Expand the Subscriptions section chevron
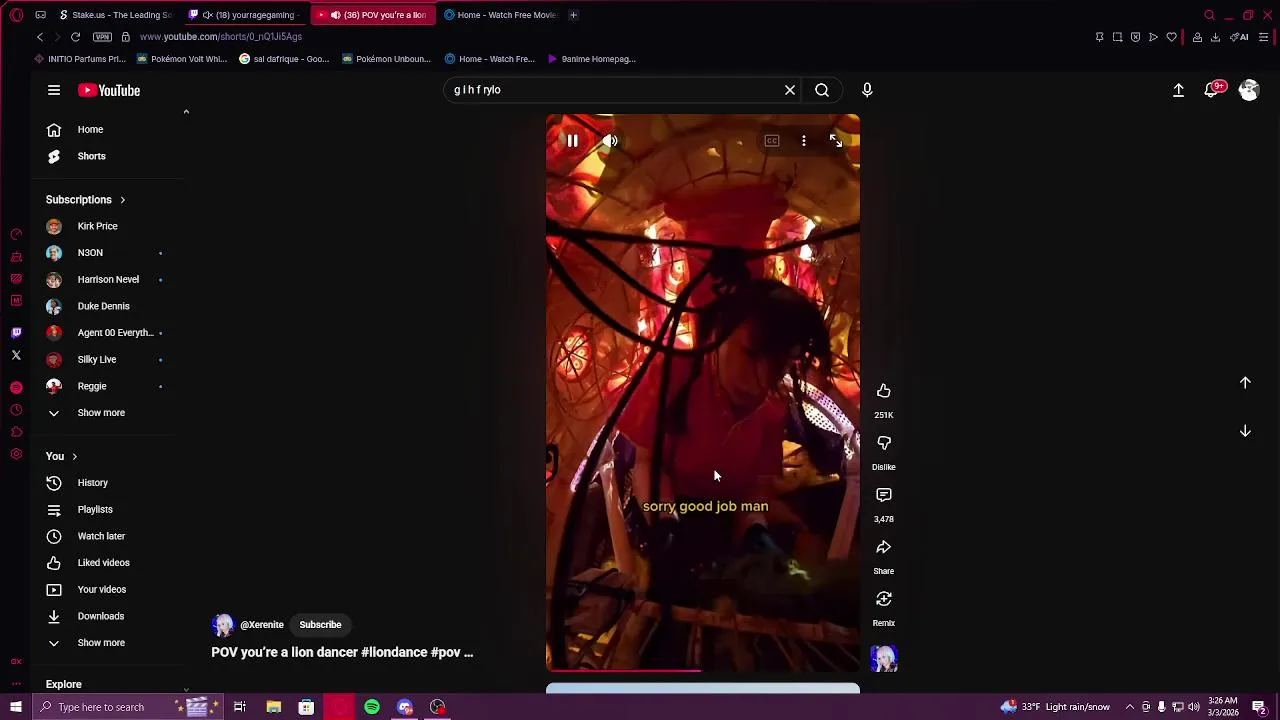The width and height of the screenshot is (1280, 720). [122, 200]
